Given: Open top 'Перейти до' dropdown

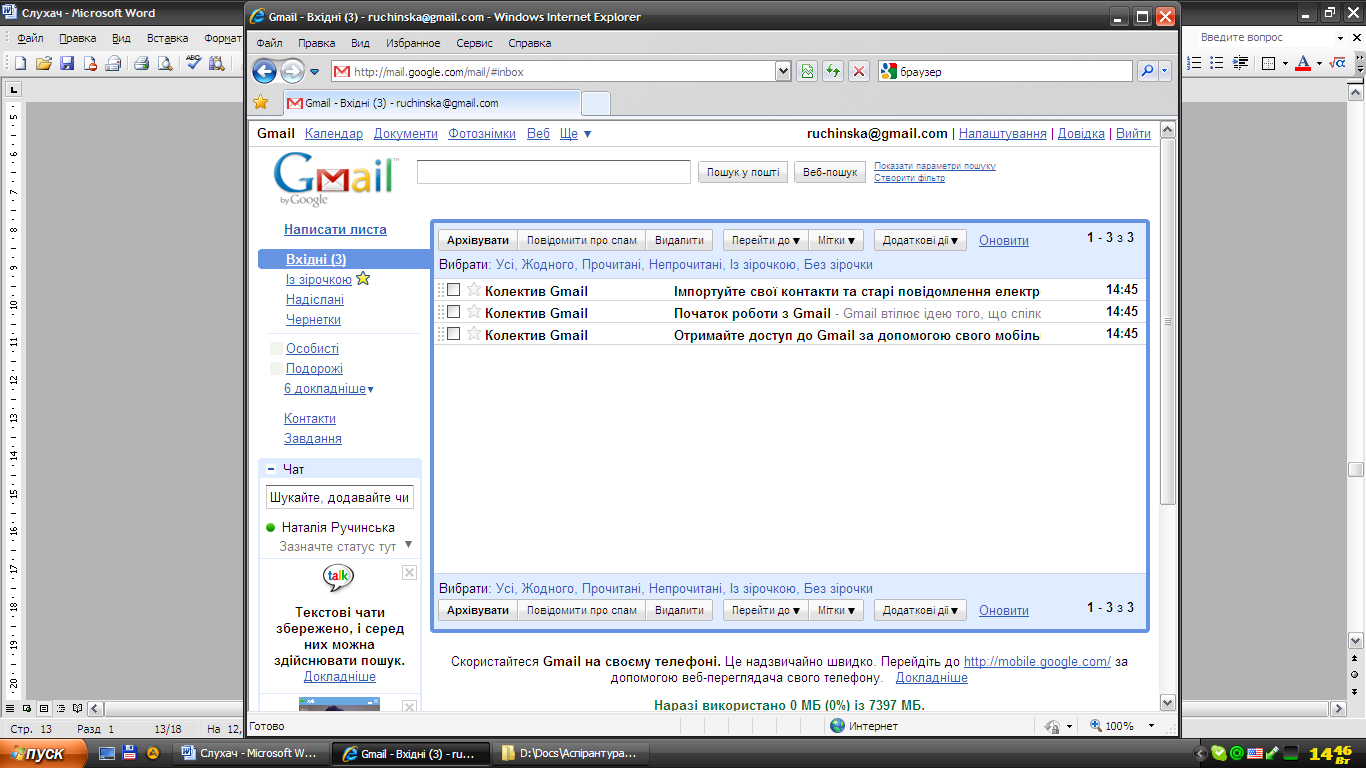Looking at the screenshot, I should [766, 240].
